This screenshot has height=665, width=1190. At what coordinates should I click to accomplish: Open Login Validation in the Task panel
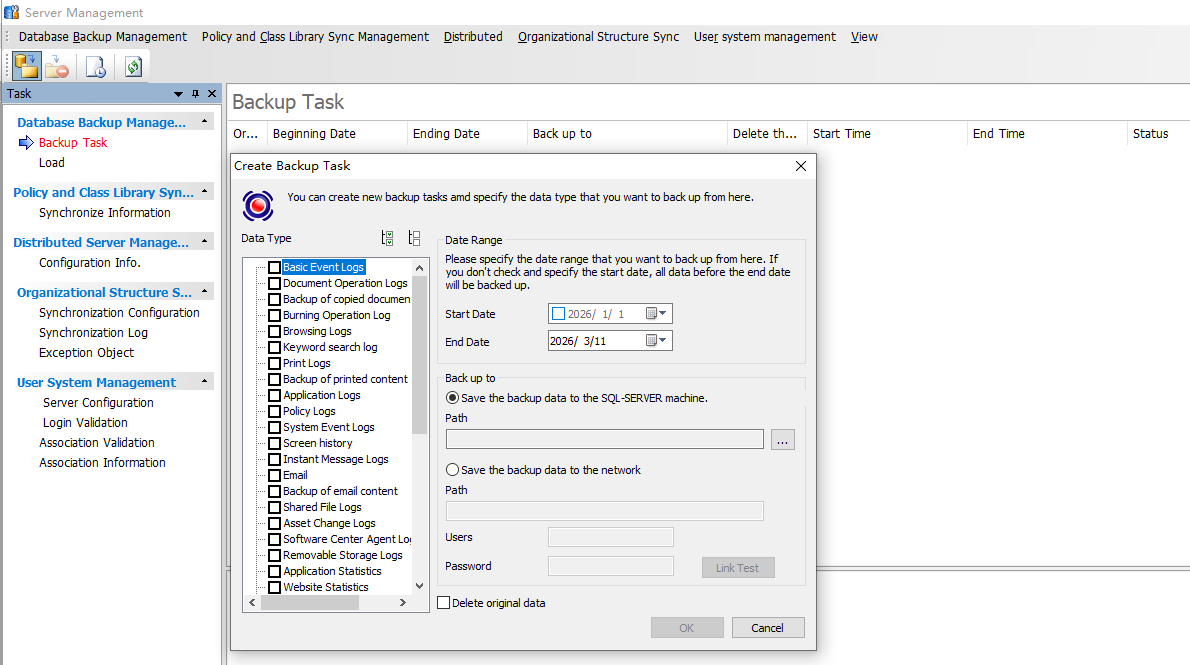point(85,422)
